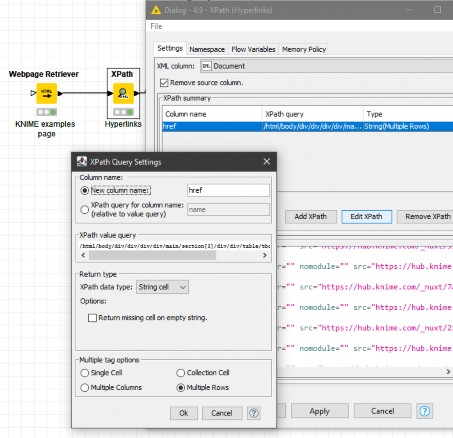Click the XPath node input port arrow
This screenshot has width=453, height=438.
click(x=110, y=93)
